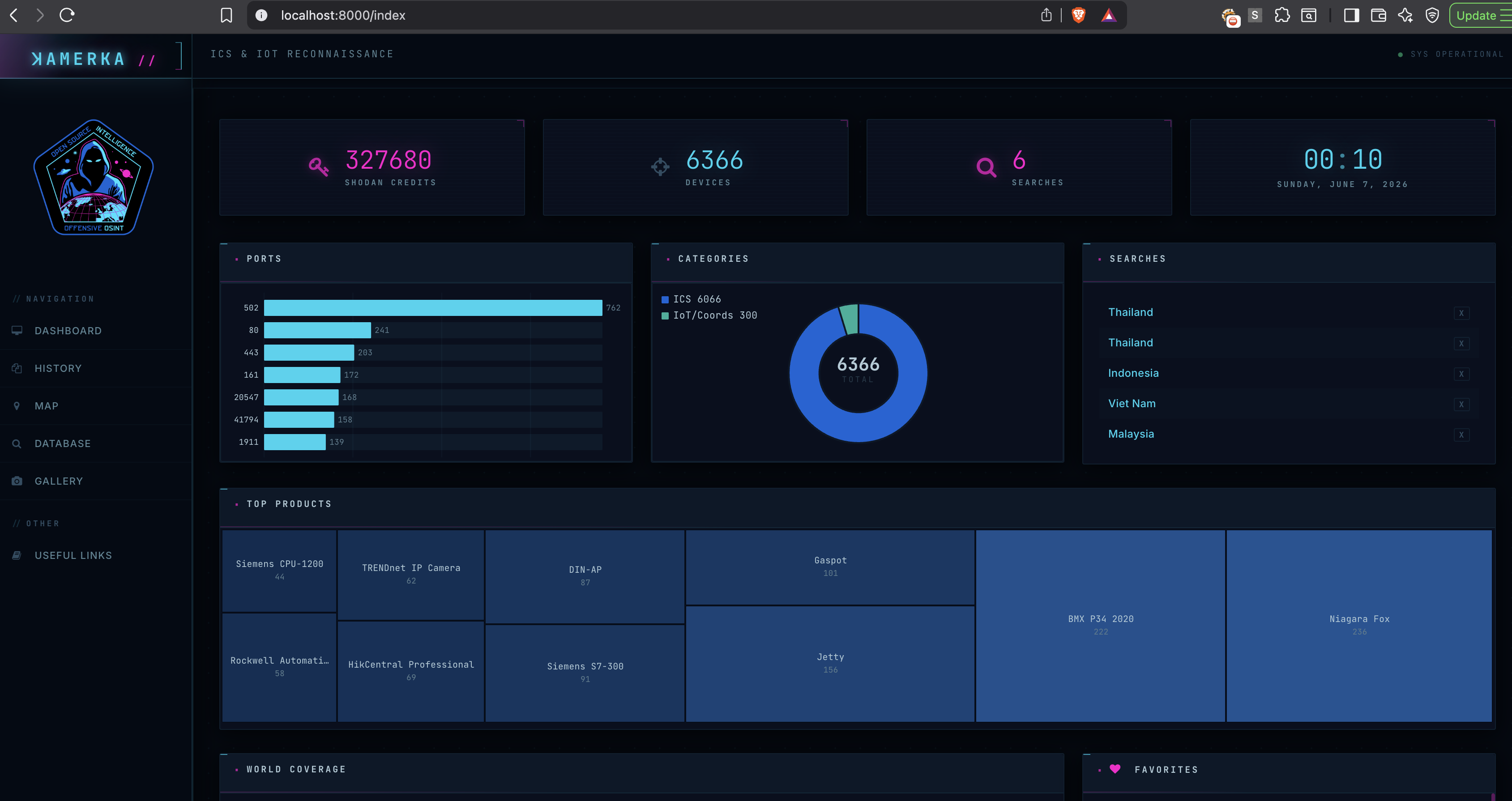Click the magnifier icon beside Database
1512x801 pixels.
(17, 443)
